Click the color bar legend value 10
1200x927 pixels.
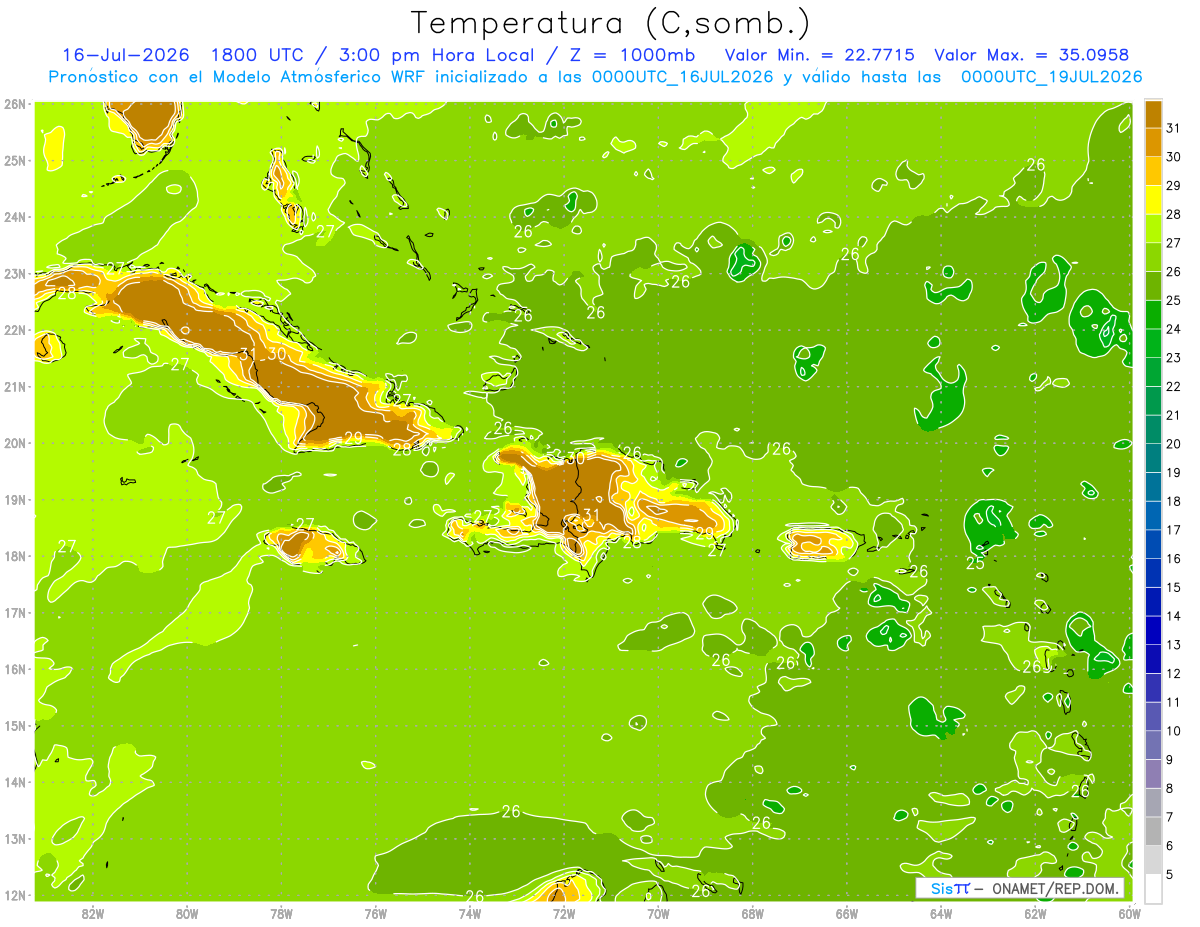click(1173, 731)
